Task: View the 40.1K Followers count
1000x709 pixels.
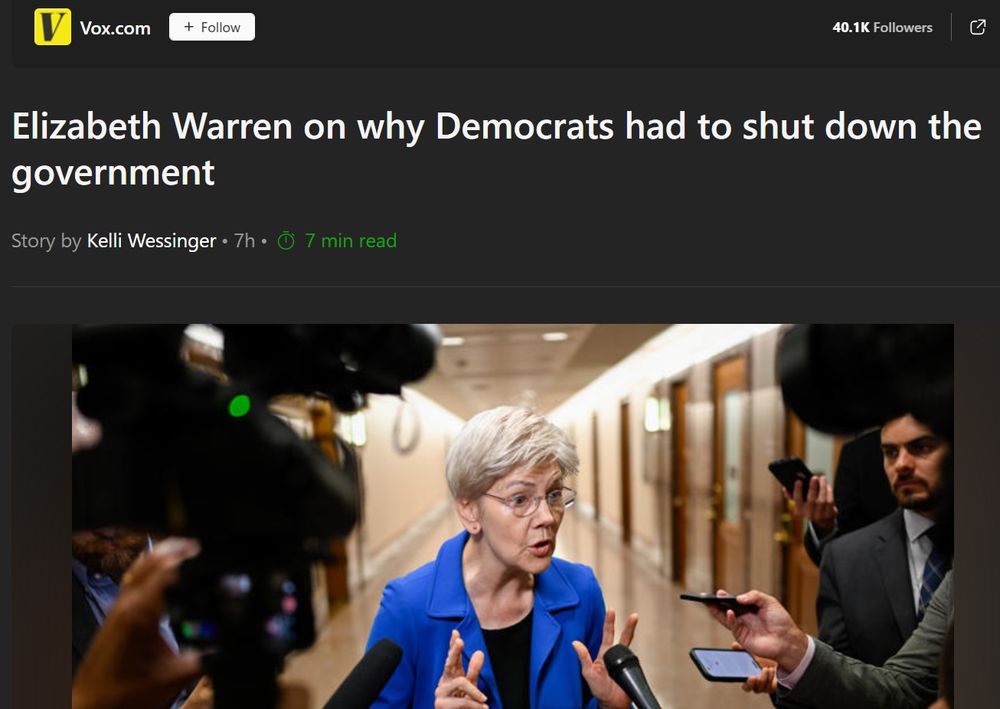Action: coord(882,27)
